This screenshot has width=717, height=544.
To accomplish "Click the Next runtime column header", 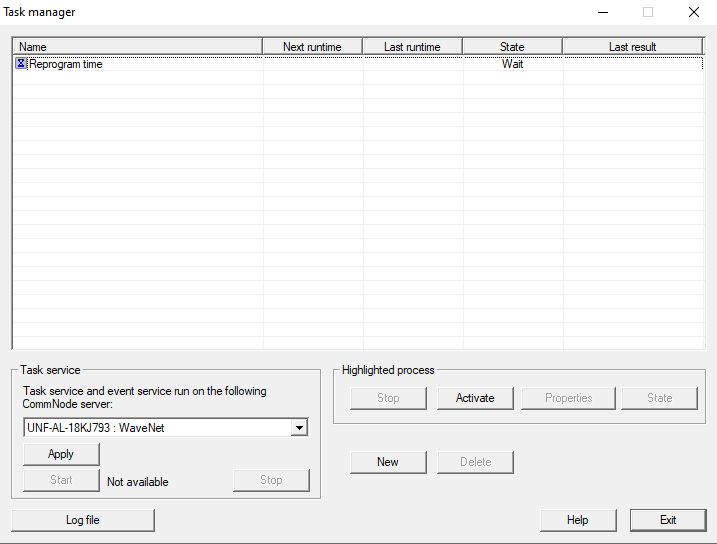I will 312,47.
